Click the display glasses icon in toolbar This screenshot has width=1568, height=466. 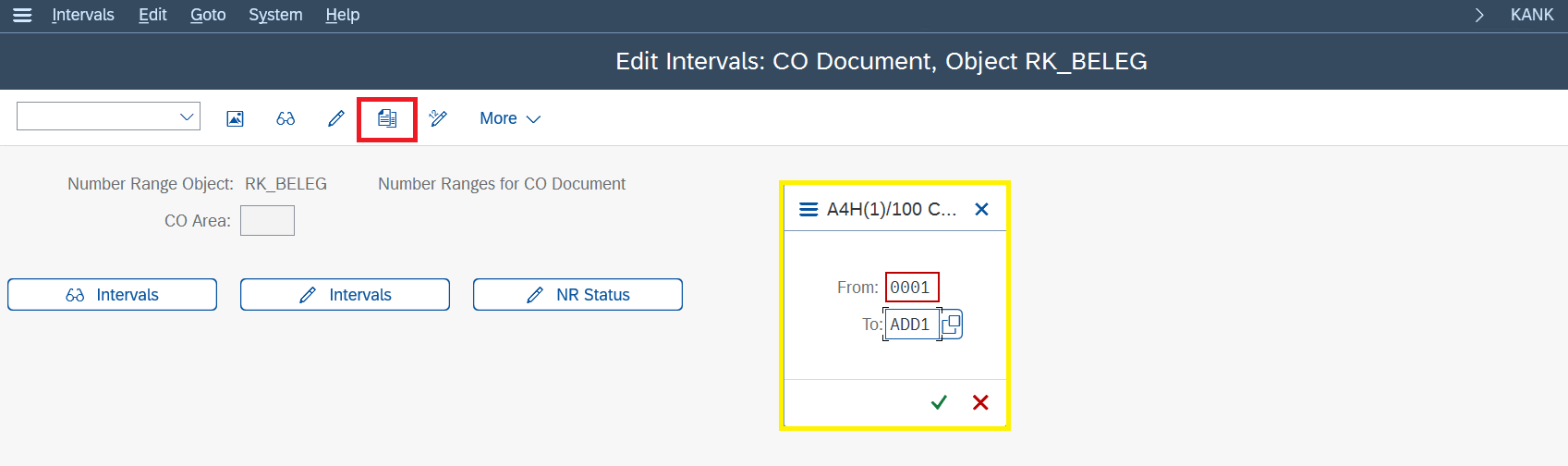click(286, 118)
